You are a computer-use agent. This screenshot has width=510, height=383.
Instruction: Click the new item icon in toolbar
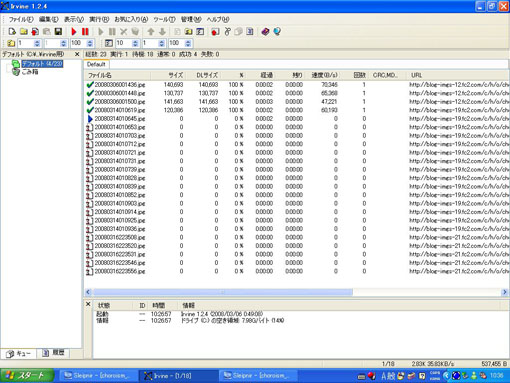(12, 32)
